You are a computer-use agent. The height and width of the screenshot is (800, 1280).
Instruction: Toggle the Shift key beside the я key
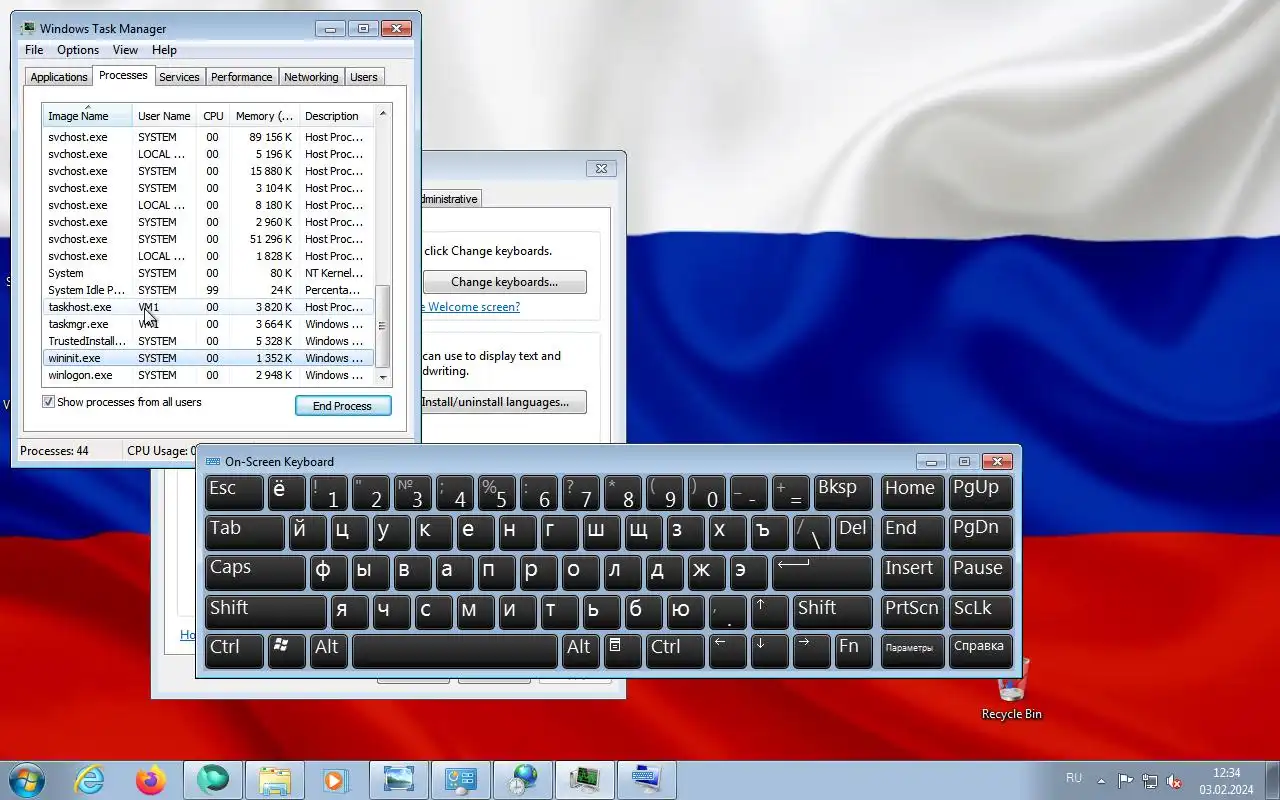[x=265, y=611]
